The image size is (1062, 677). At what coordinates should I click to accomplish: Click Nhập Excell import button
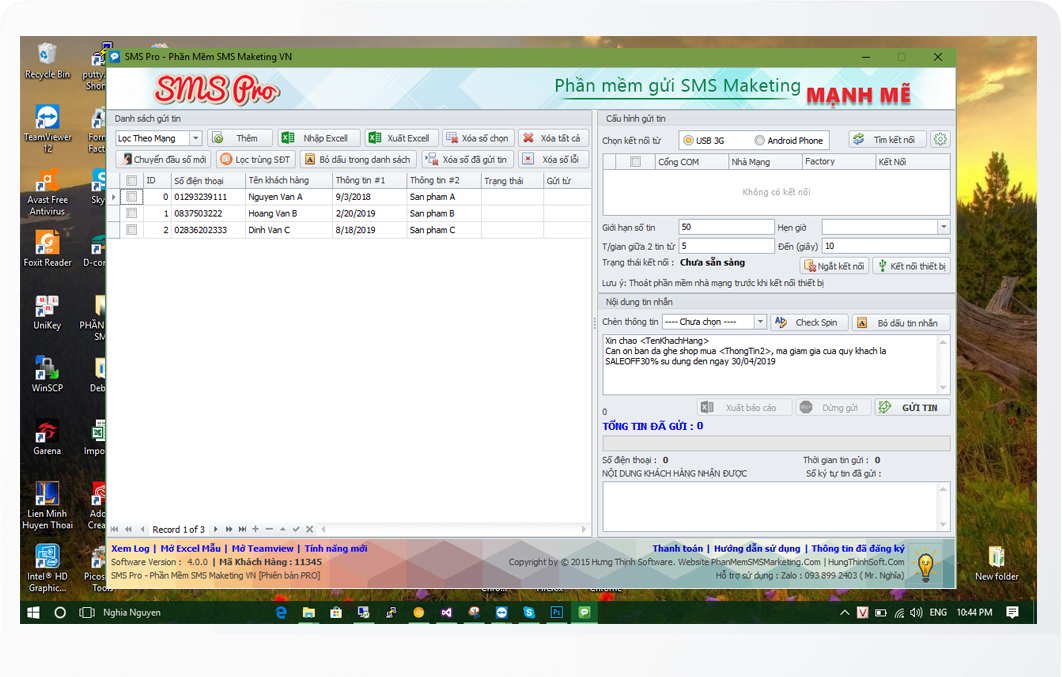[x=318, y=138]
